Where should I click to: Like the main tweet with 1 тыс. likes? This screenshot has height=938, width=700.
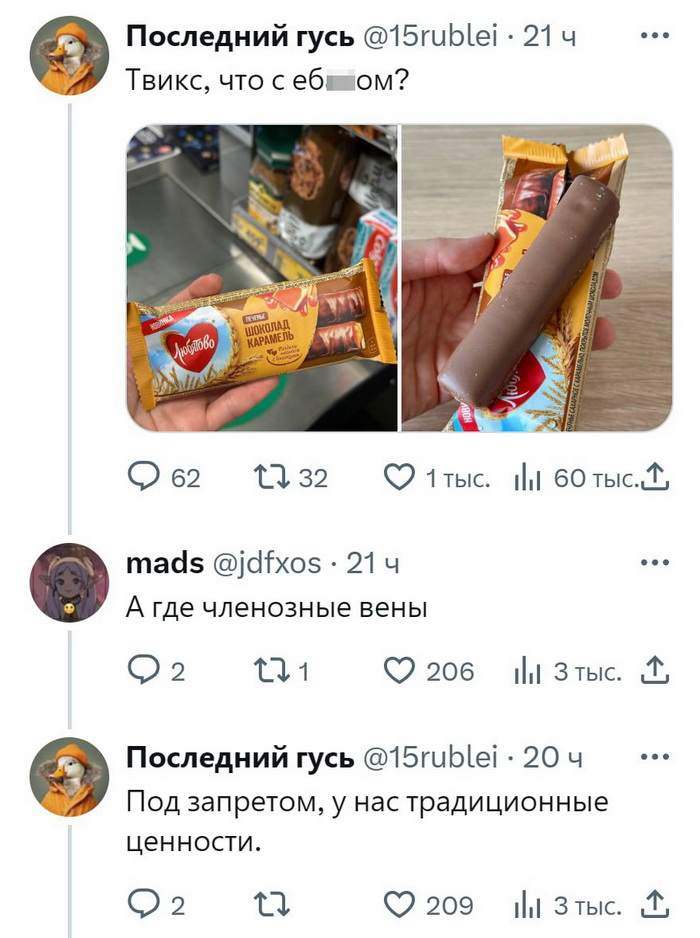tap(437, 477)
